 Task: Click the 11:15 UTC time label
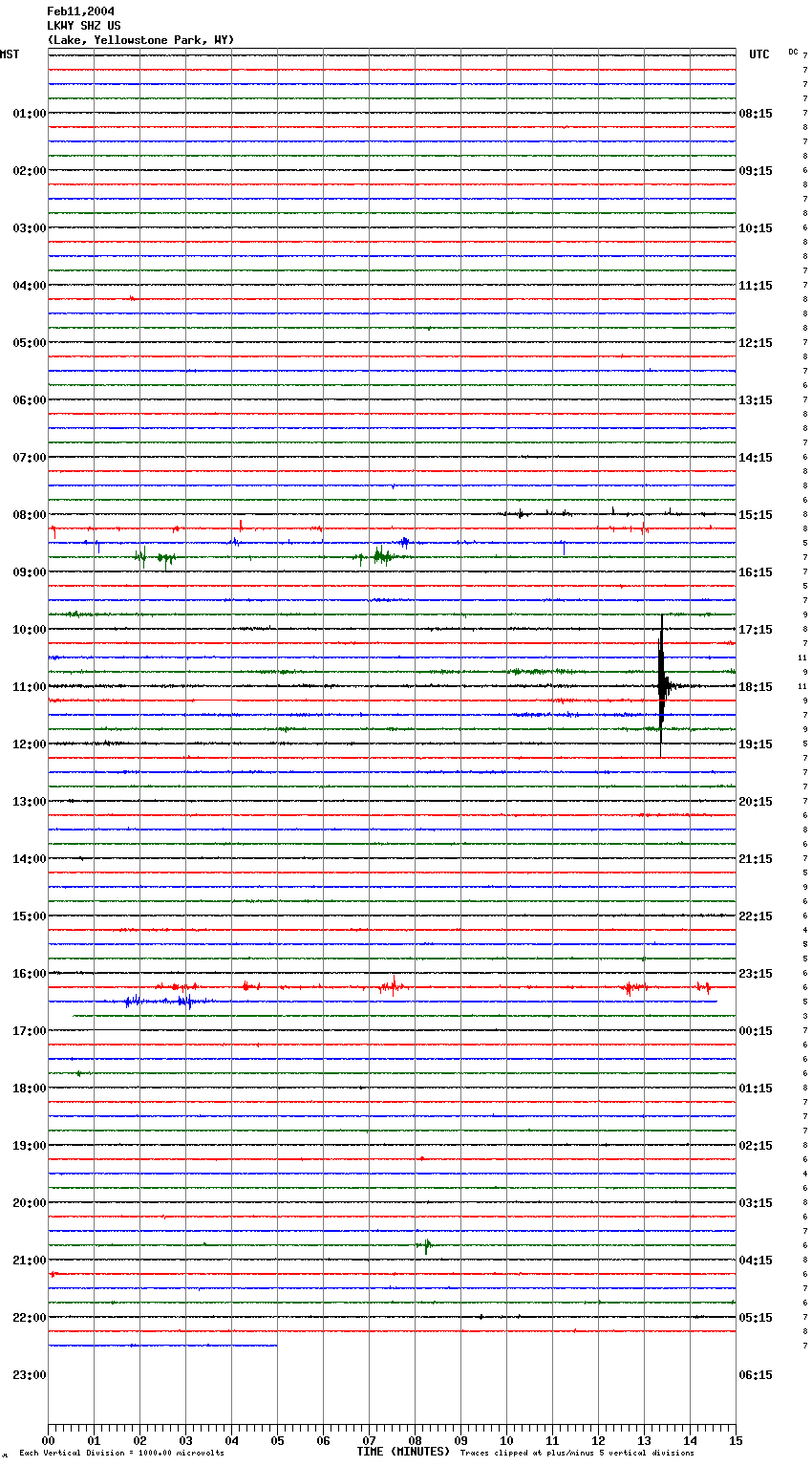pos(756,286)
